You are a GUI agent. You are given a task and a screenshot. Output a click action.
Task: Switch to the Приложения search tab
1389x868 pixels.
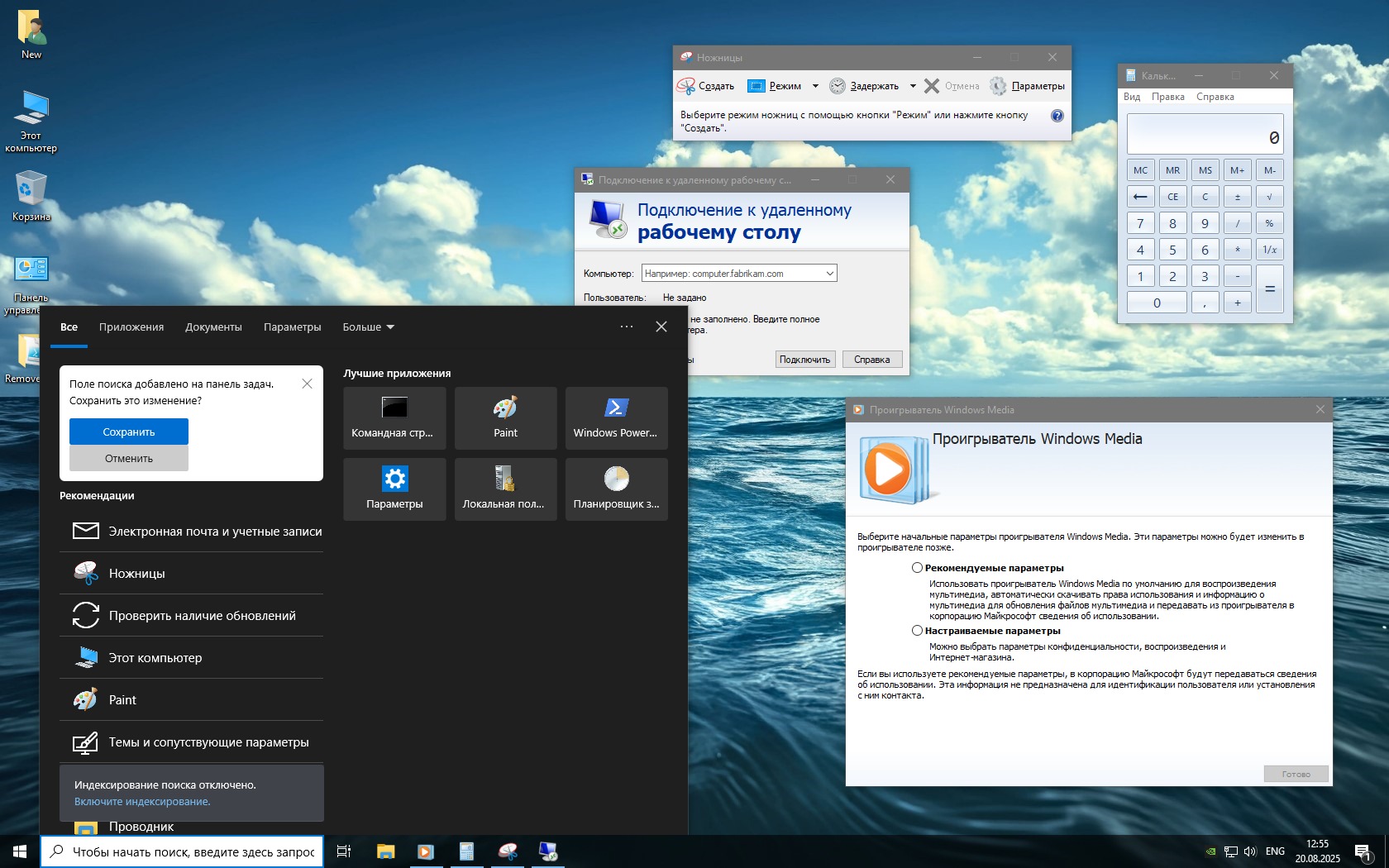[x=131, y=327]
